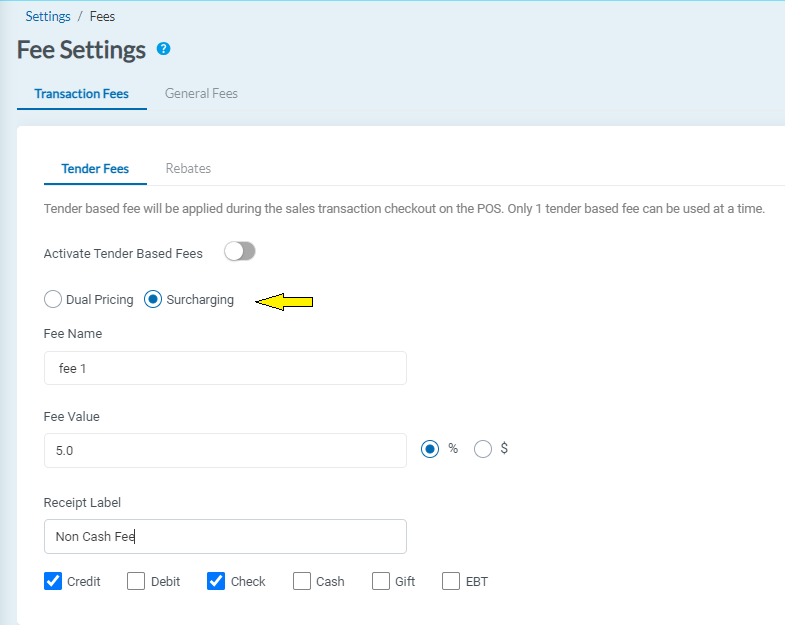Click into the Fee Value field
The image size is (785, 625).
[x=225, y=451]
